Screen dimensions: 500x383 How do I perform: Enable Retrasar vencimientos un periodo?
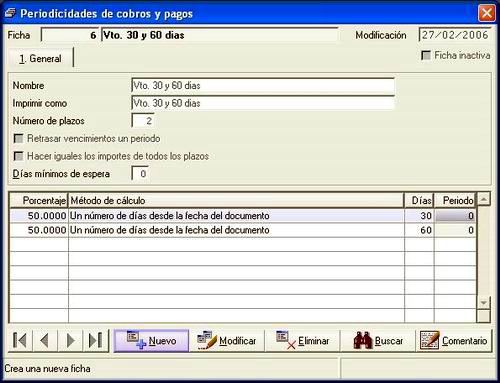click(x=18, y=138)
